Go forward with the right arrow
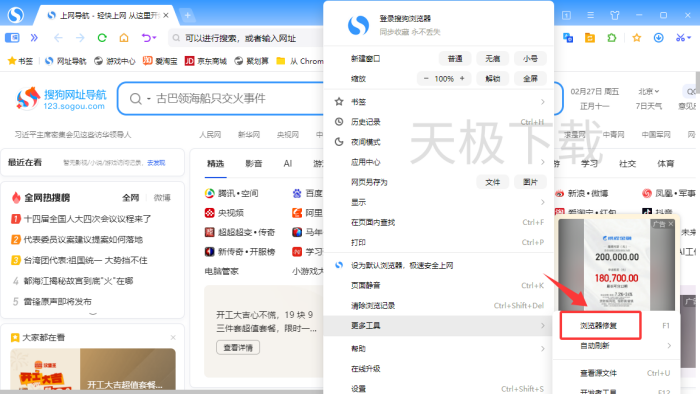 [x=80, y=38]
